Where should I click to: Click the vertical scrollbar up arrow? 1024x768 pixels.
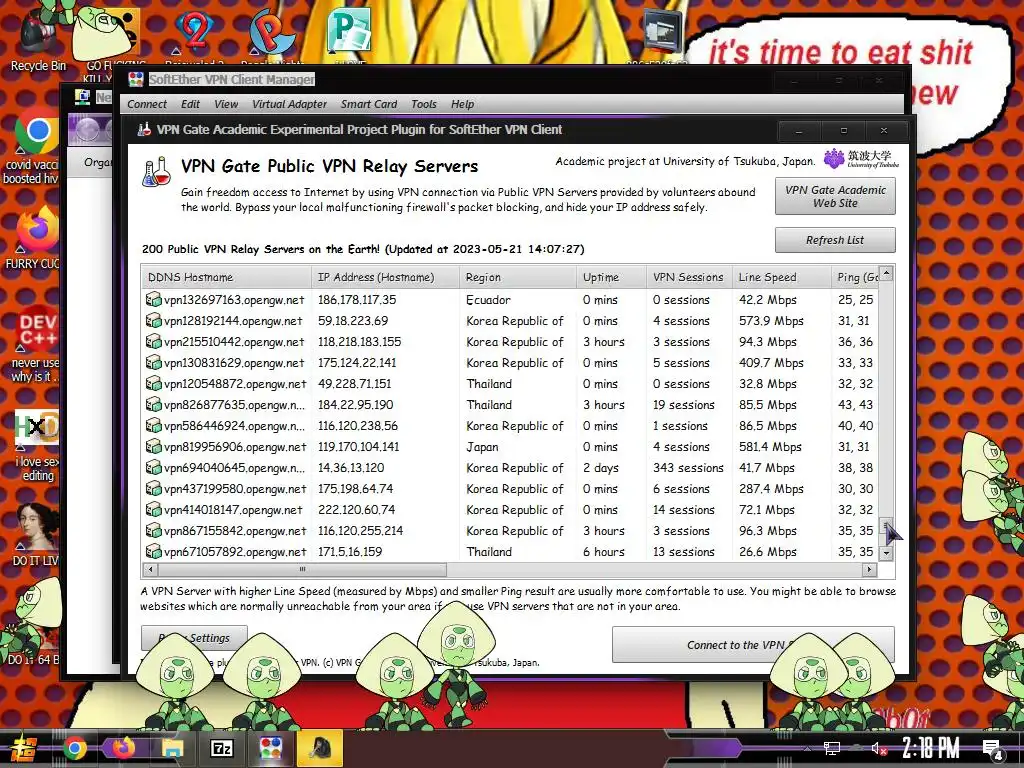click(x=886, y=273)
